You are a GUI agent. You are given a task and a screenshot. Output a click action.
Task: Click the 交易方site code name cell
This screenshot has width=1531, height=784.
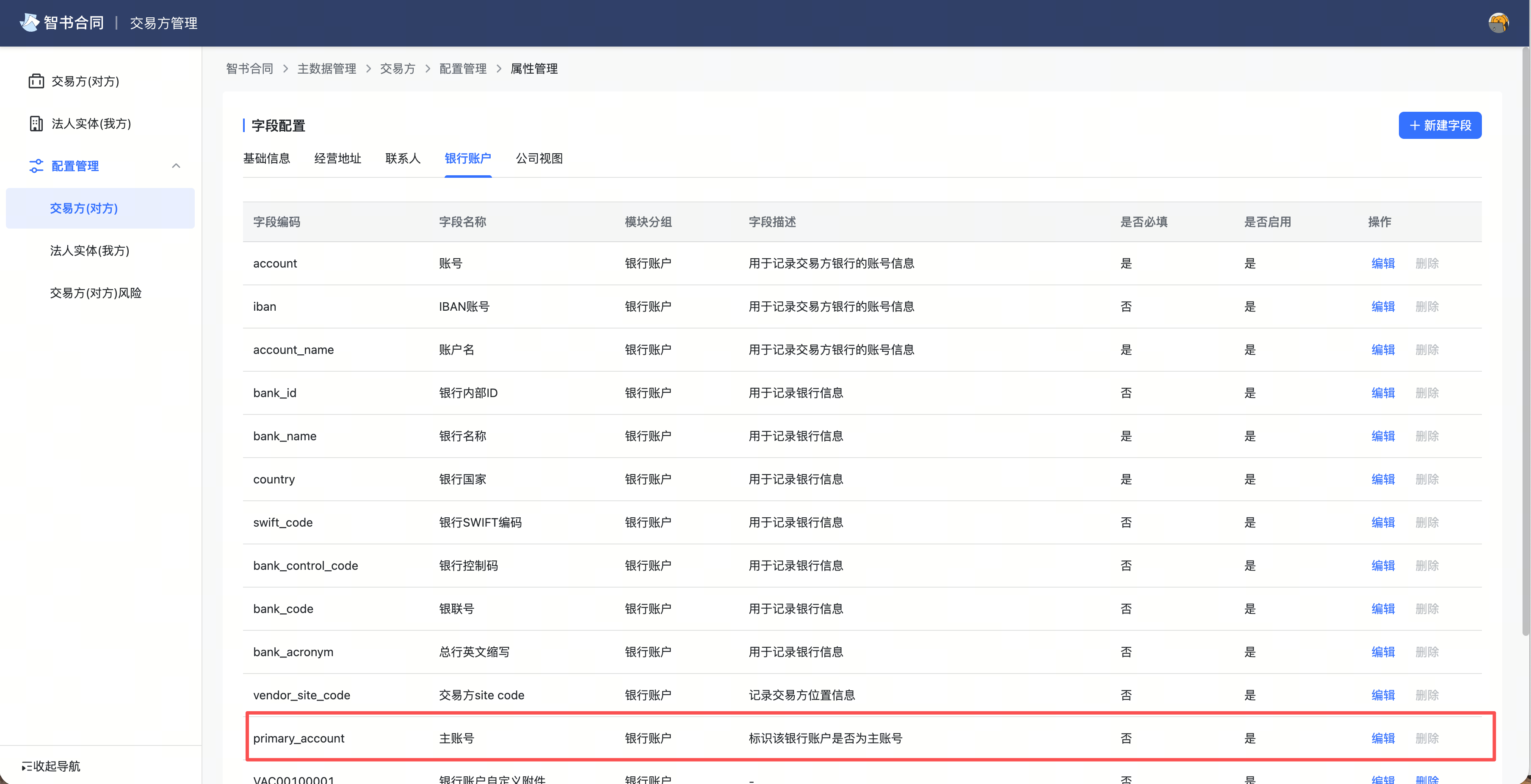pyautogui.click(x=481, y=695)
